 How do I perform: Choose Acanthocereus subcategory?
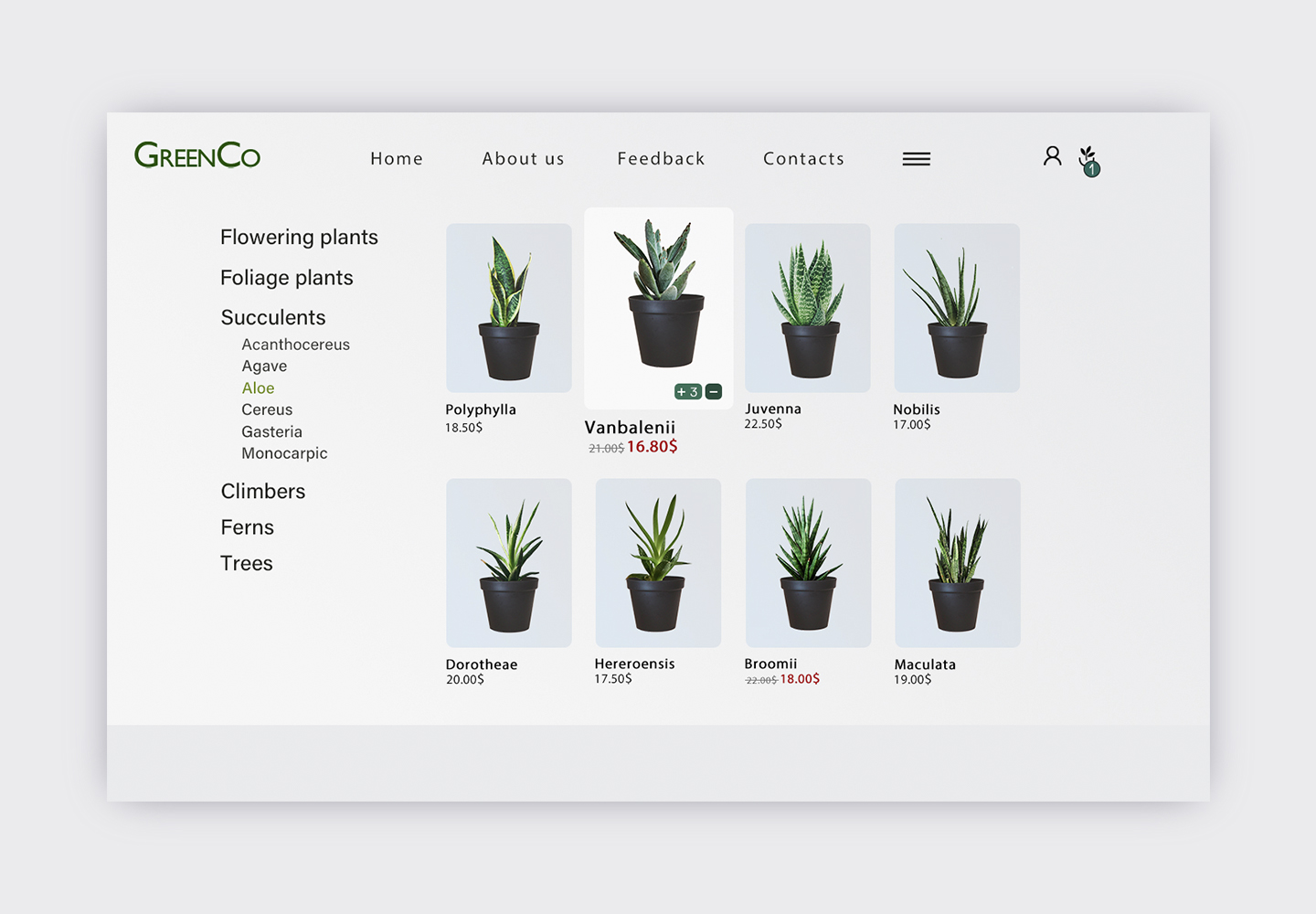tap(296, 345)
